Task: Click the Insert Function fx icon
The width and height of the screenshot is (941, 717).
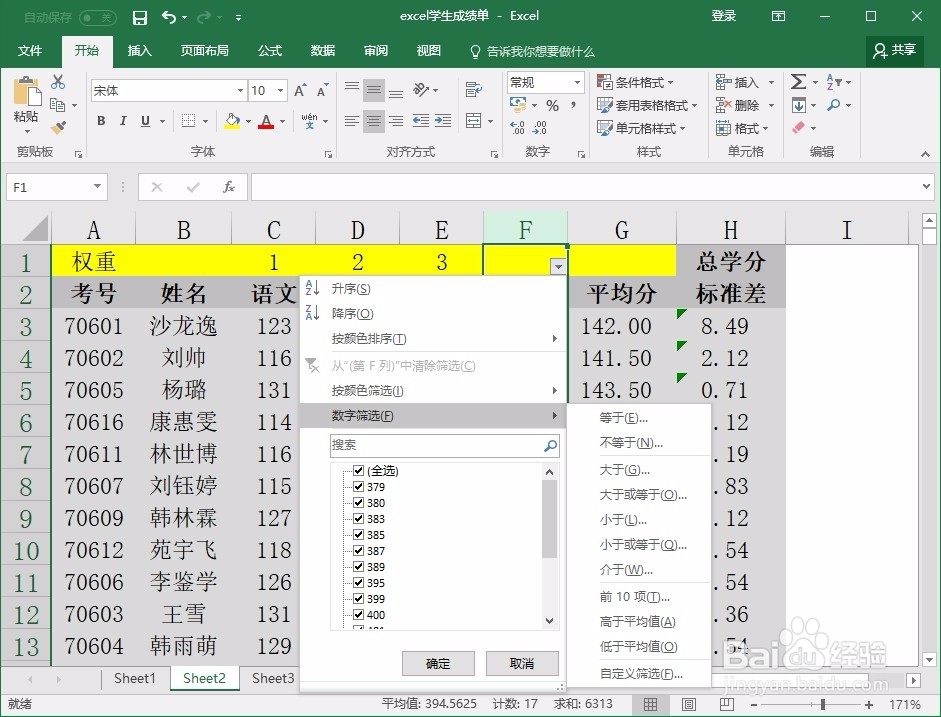Action: tap(229, 187)
